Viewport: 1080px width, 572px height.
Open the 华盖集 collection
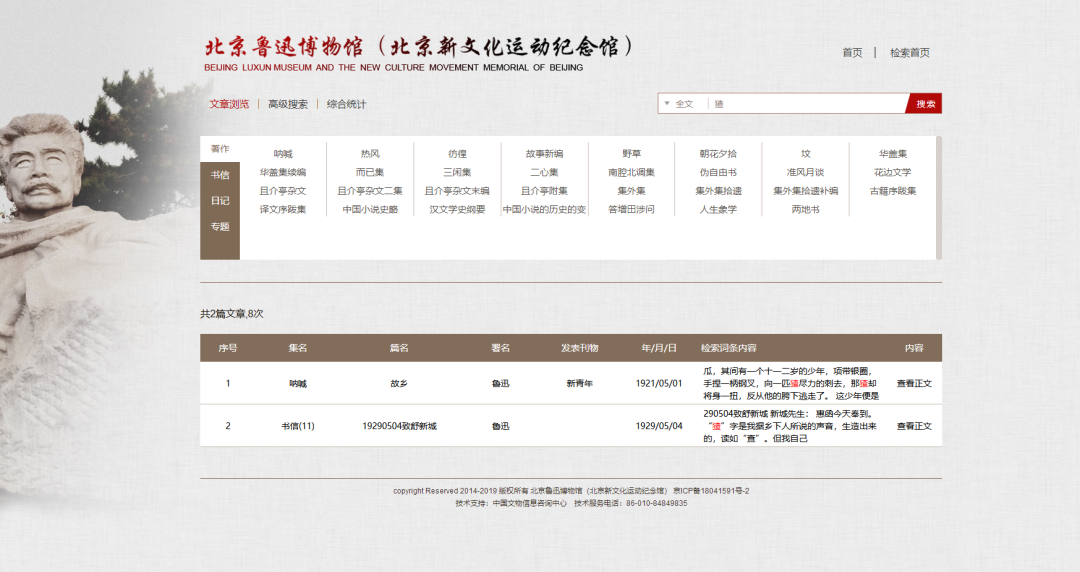893,154
